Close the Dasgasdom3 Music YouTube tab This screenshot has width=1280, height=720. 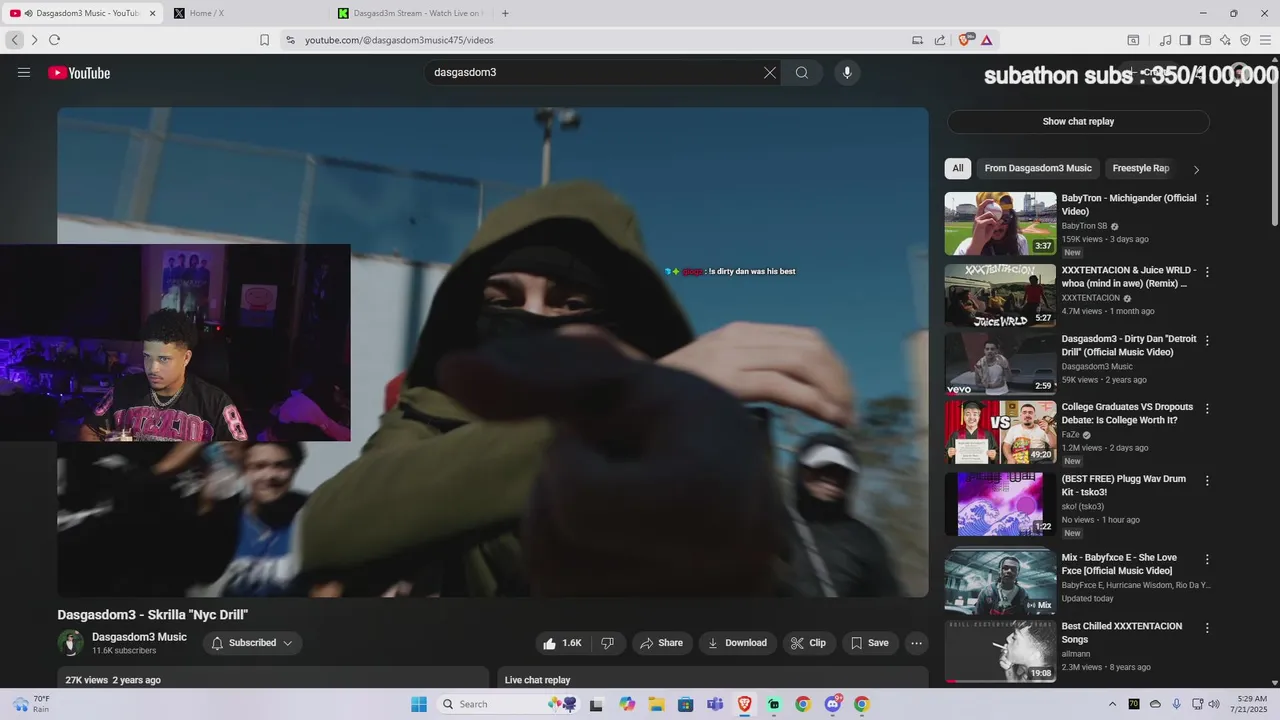coord(153,13)
